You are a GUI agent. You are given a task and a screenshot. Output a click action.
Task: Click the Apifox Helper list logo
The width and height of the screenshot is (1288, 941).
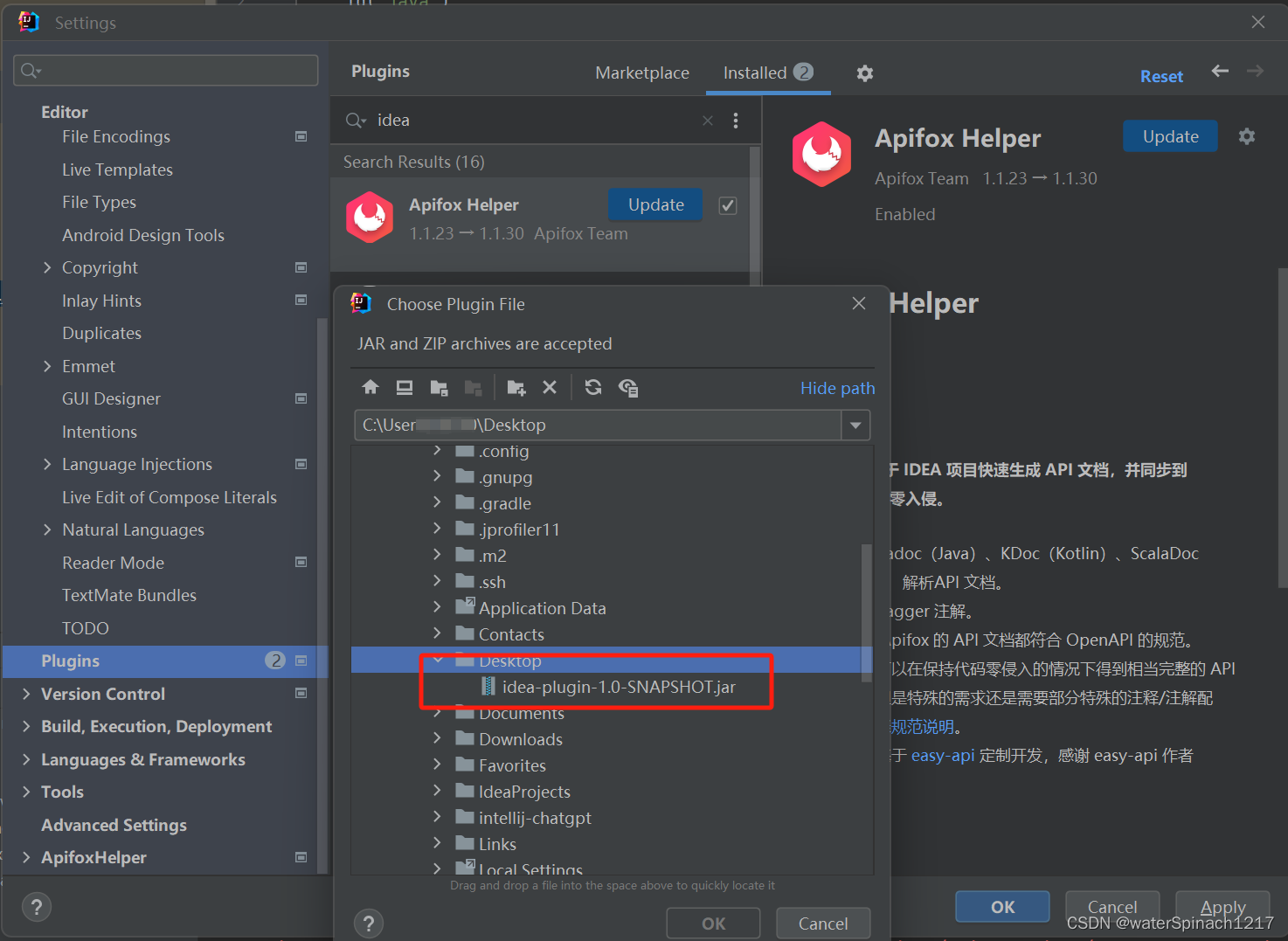pyautogui.click(x=370, y=218)
